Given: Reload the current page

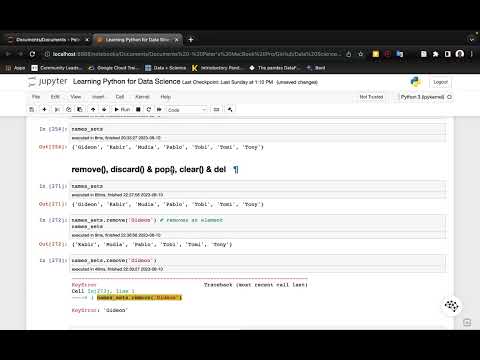Looking at the screenshot, I should point(32,54).
